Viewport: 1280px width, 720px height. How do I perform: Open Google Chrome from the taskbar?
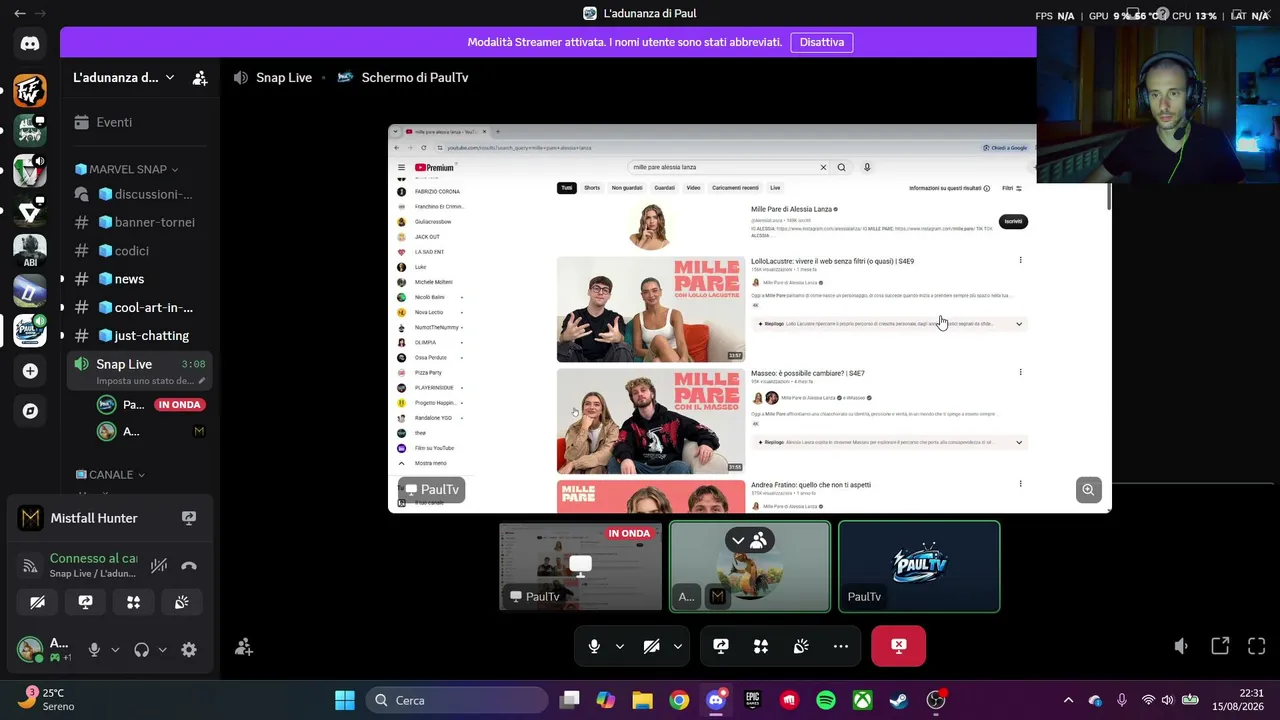point(679,700)
